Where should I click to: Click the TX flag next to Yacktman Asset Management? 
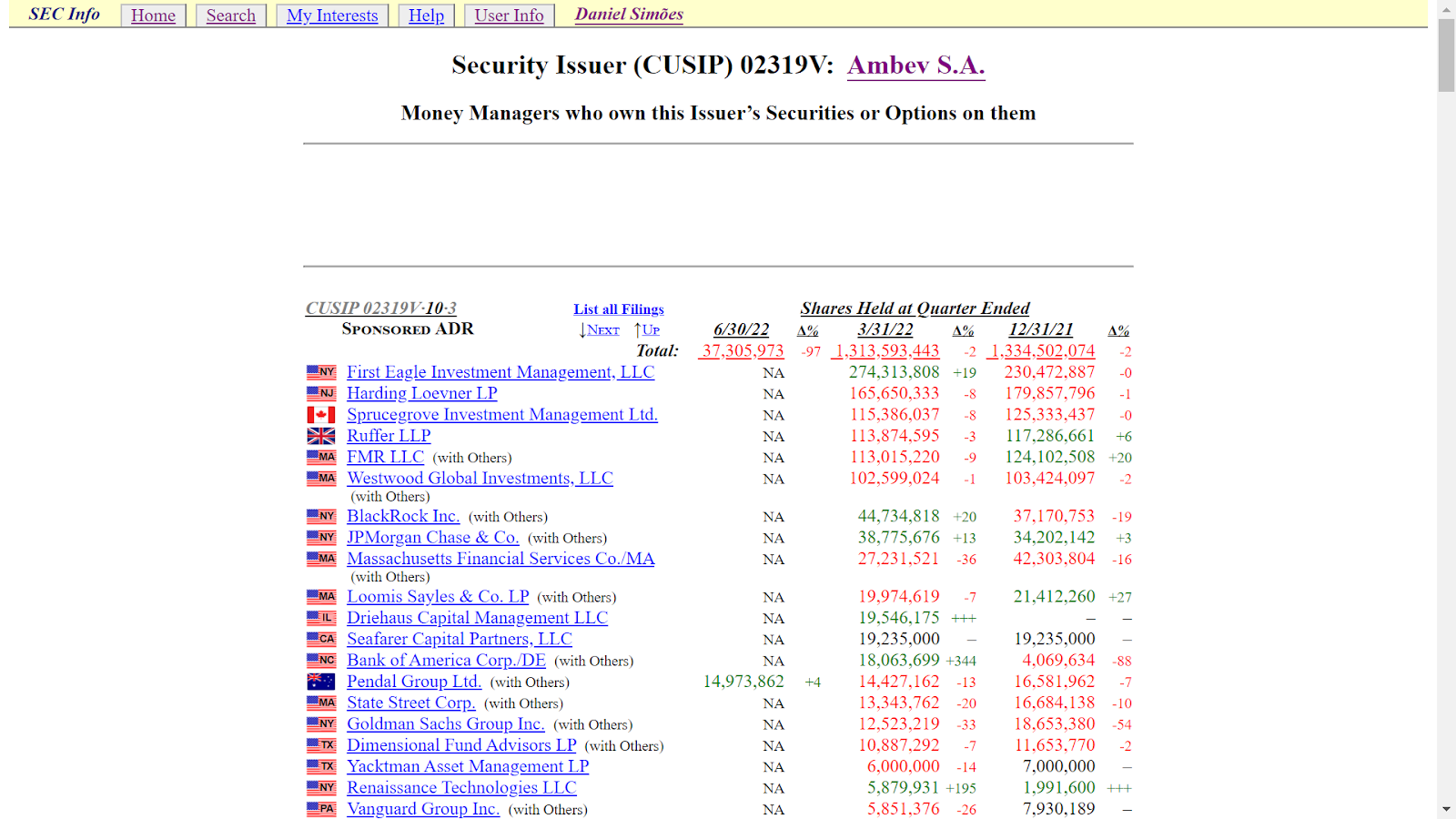point(321,766)
